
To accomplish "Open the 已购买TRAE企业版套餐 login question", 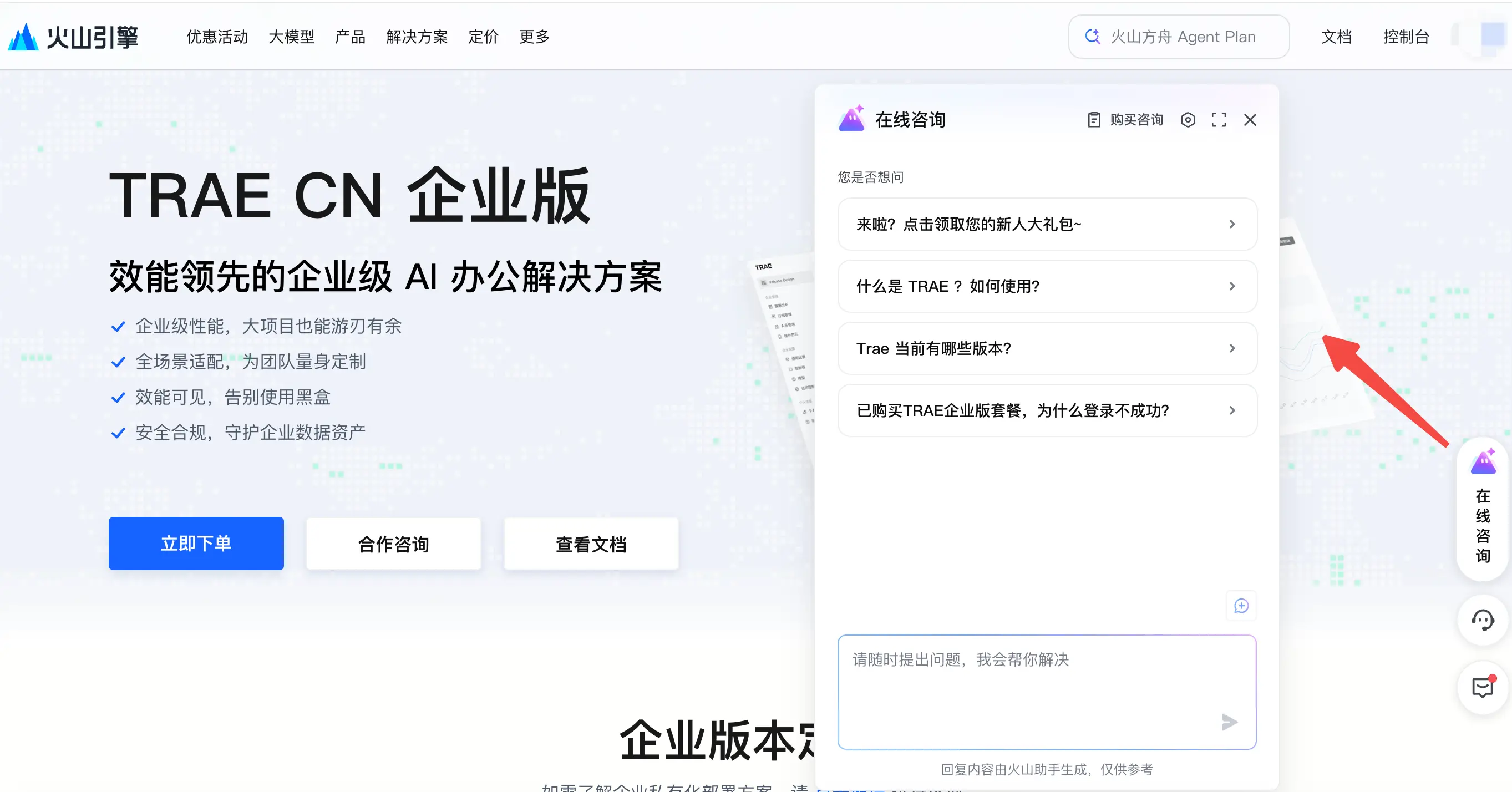I will (1047, 410).
